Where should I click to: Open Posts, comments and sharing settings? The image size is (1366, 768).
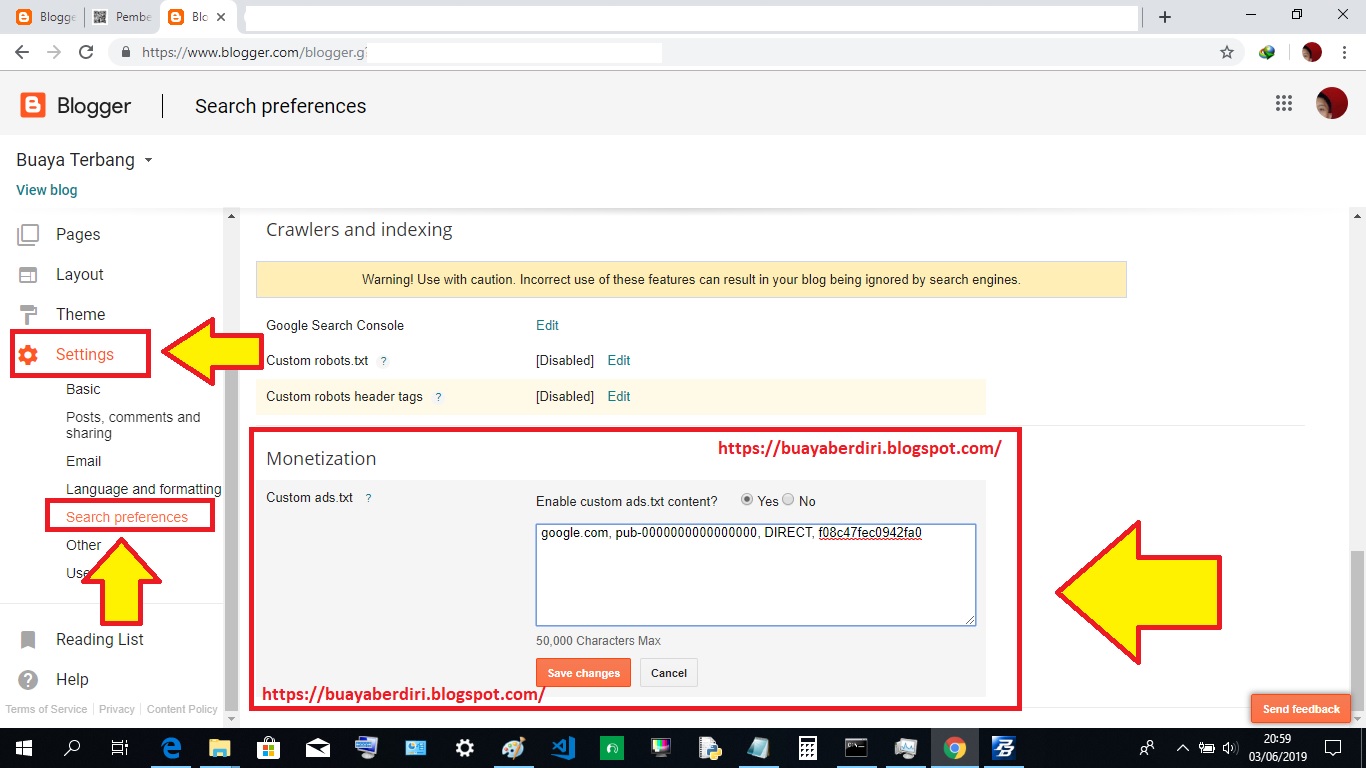(x=133, y=425)
